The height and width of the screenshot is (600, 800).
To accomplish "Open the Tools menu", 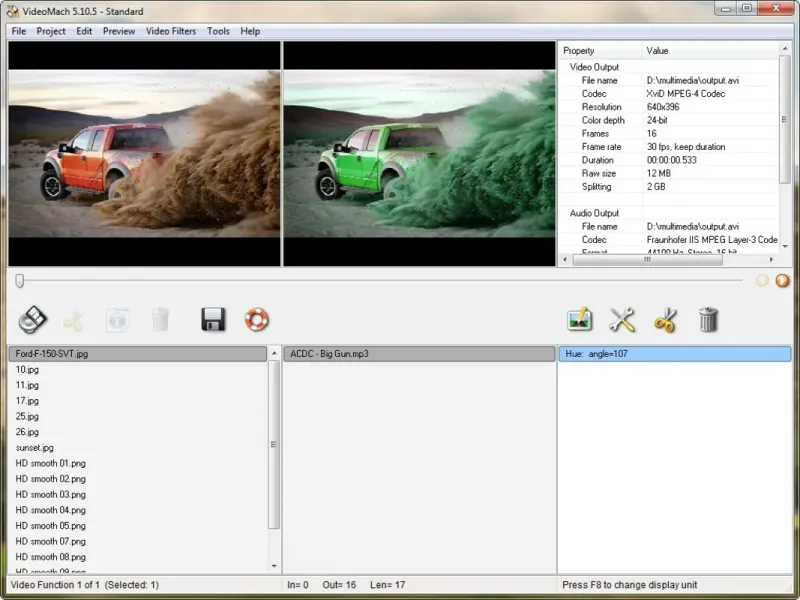I will 218,31.
